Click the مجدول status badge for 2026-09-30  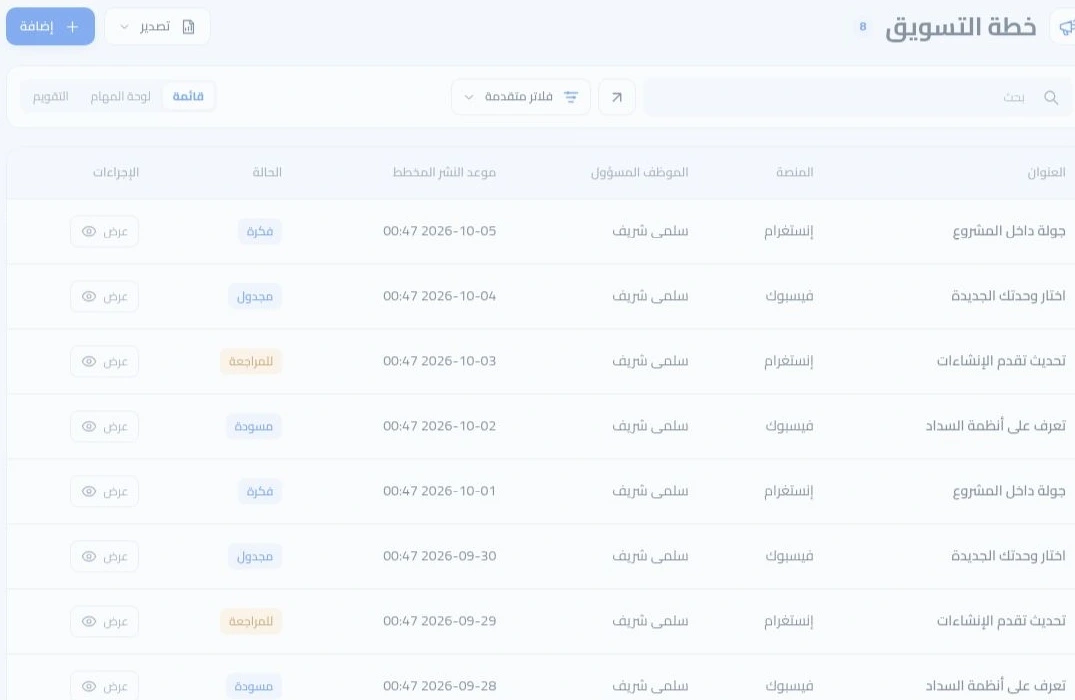click(255, 557)
